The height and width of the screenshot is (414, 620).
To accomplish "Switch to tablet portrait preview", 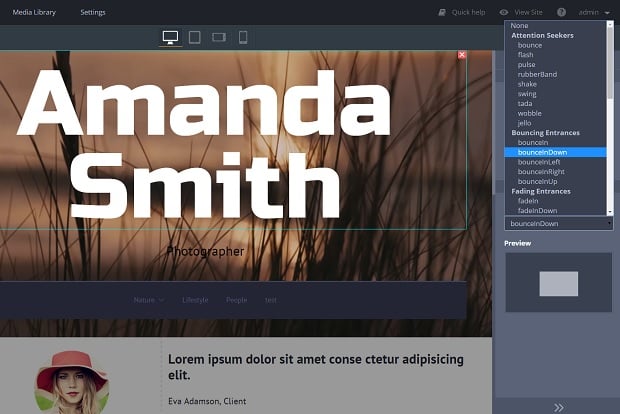I will [x=195, y=37].
